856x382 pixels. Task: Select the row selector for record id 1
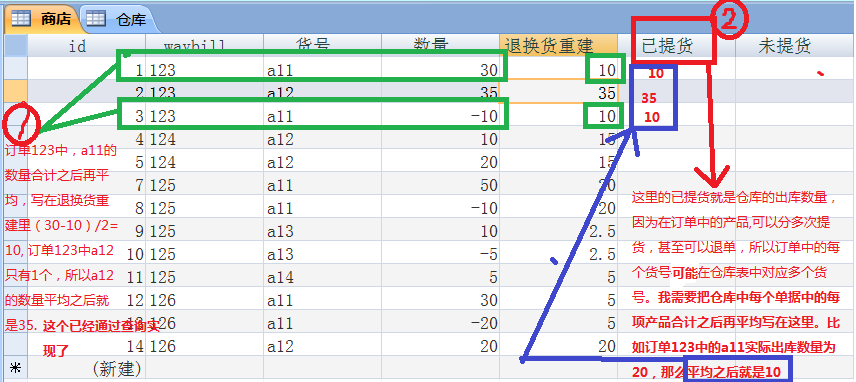click(15, 68)
